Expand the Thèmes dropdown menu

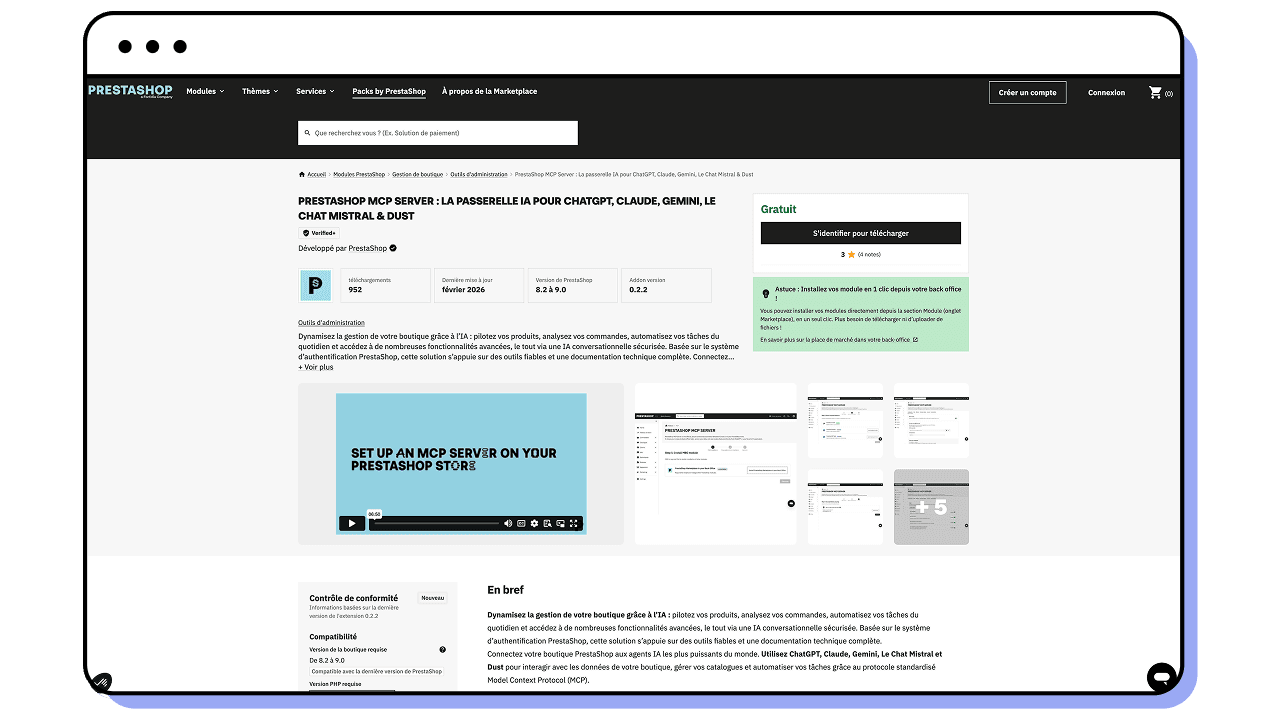pyautogui.click(x=260, y=92)
